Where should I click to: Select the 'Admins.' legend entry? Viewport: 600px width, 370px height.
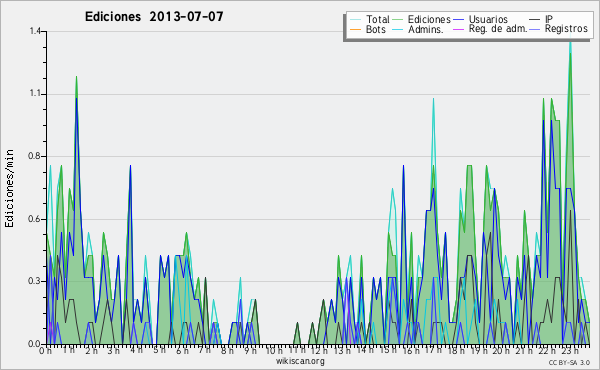pos(426,29)
